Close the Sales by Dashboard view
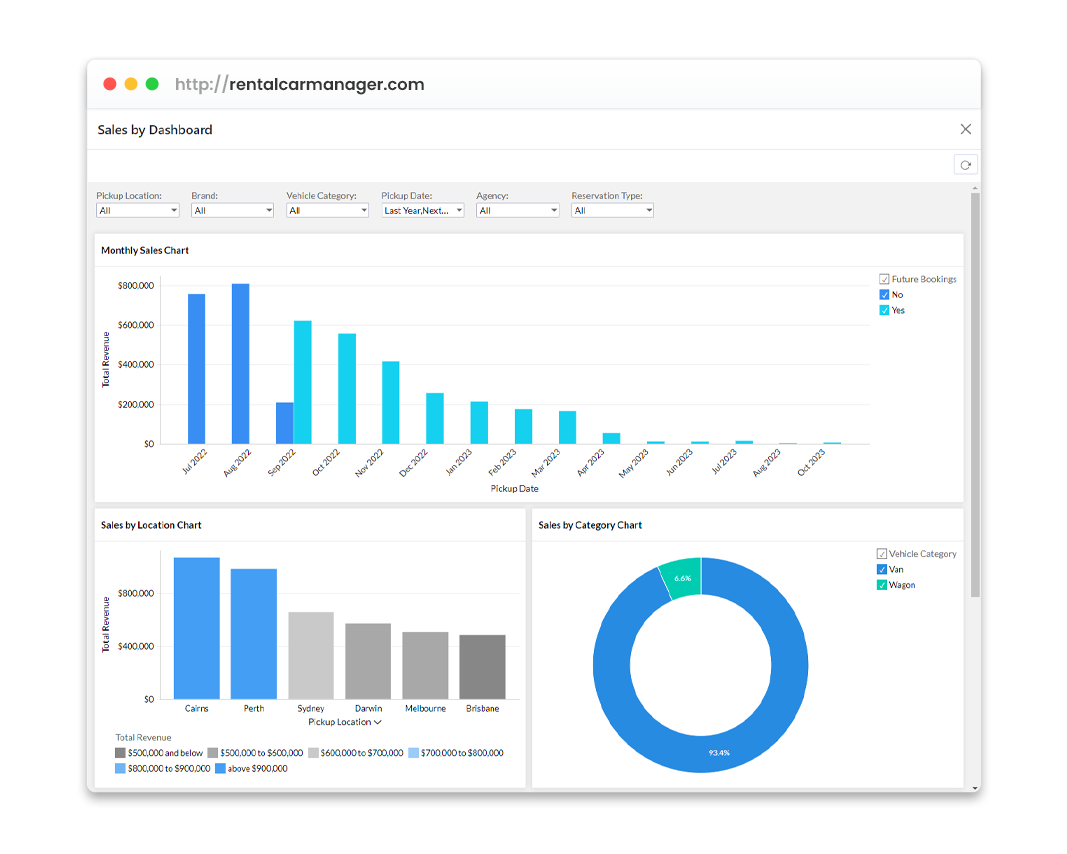 coord(965,129)
